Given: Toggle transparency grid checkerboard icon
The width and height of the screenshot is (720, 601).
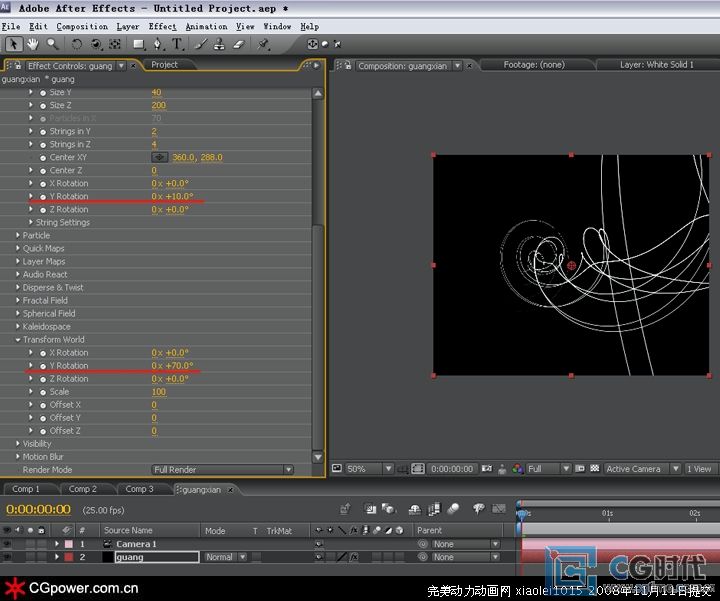Looking at the screenshot, I should point(595,469).
